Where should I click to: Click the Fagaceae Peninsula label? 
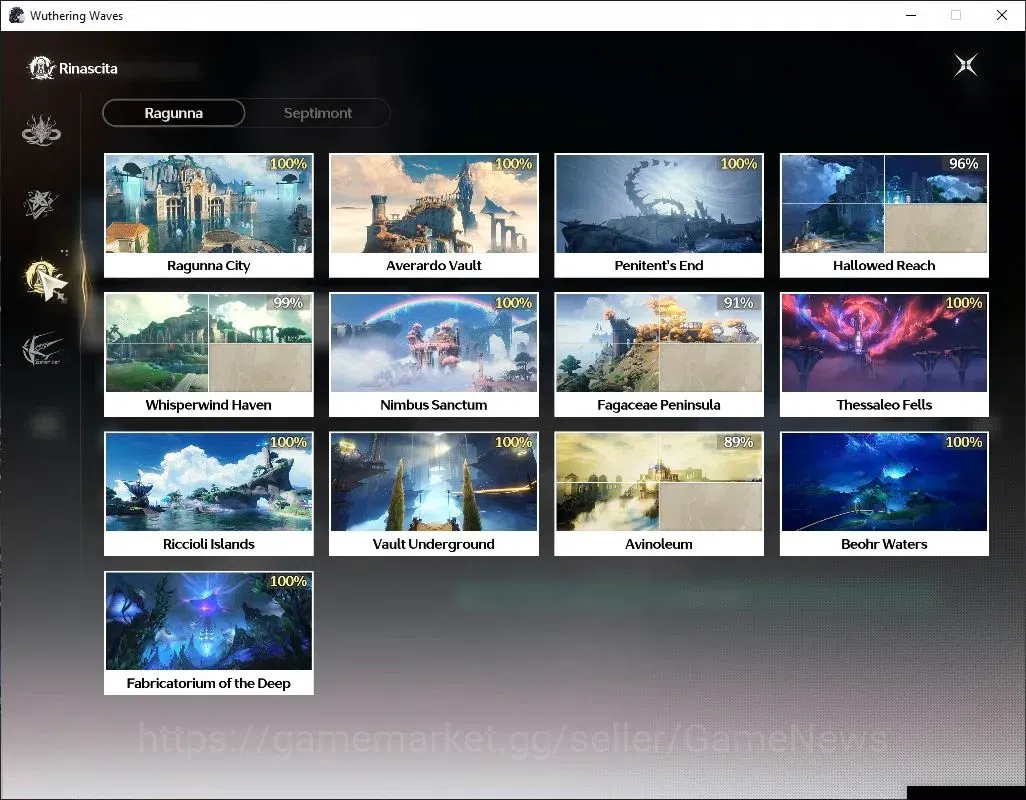point(659,405)
